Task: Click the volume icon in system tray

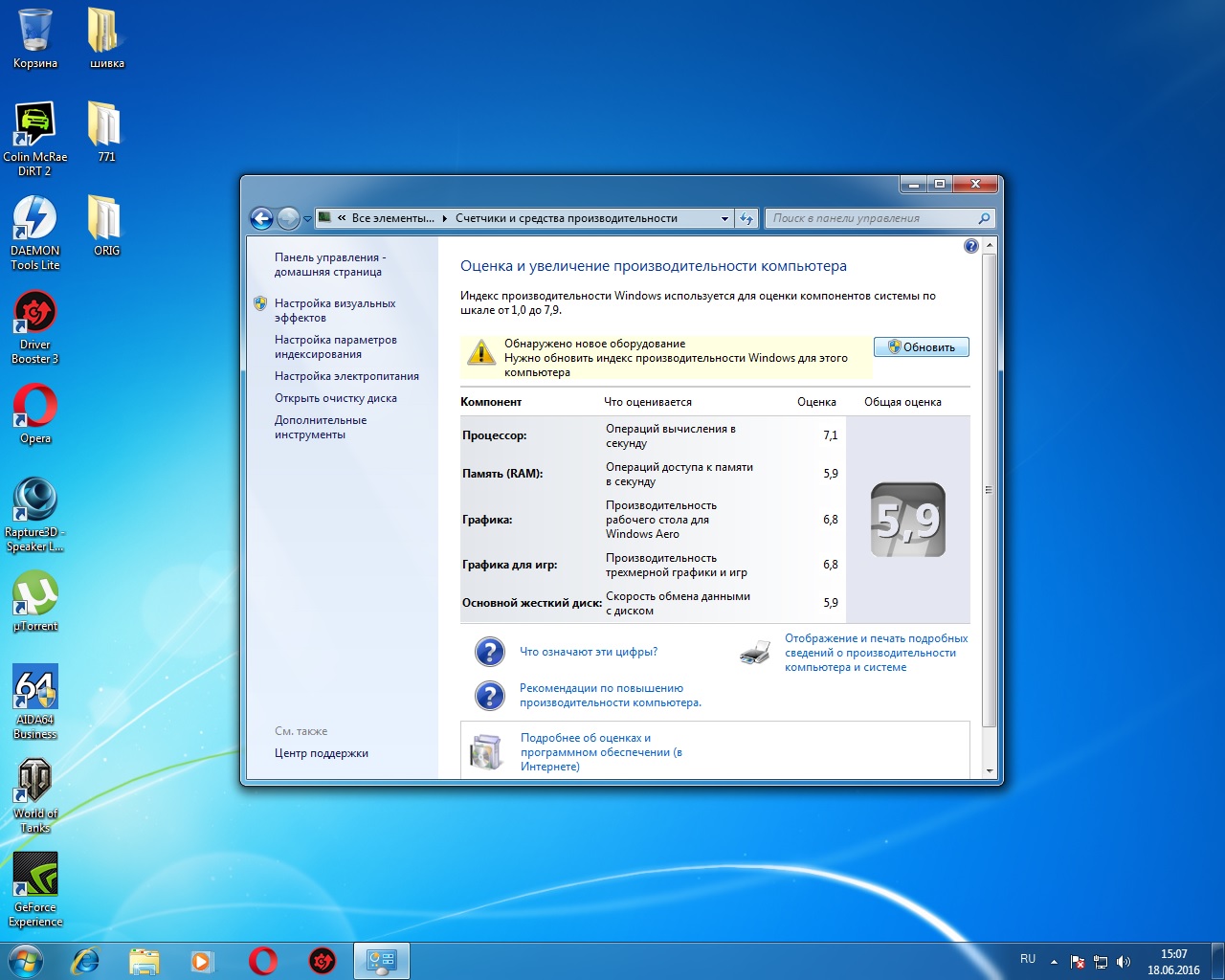Action: (x=1124, y=962)
